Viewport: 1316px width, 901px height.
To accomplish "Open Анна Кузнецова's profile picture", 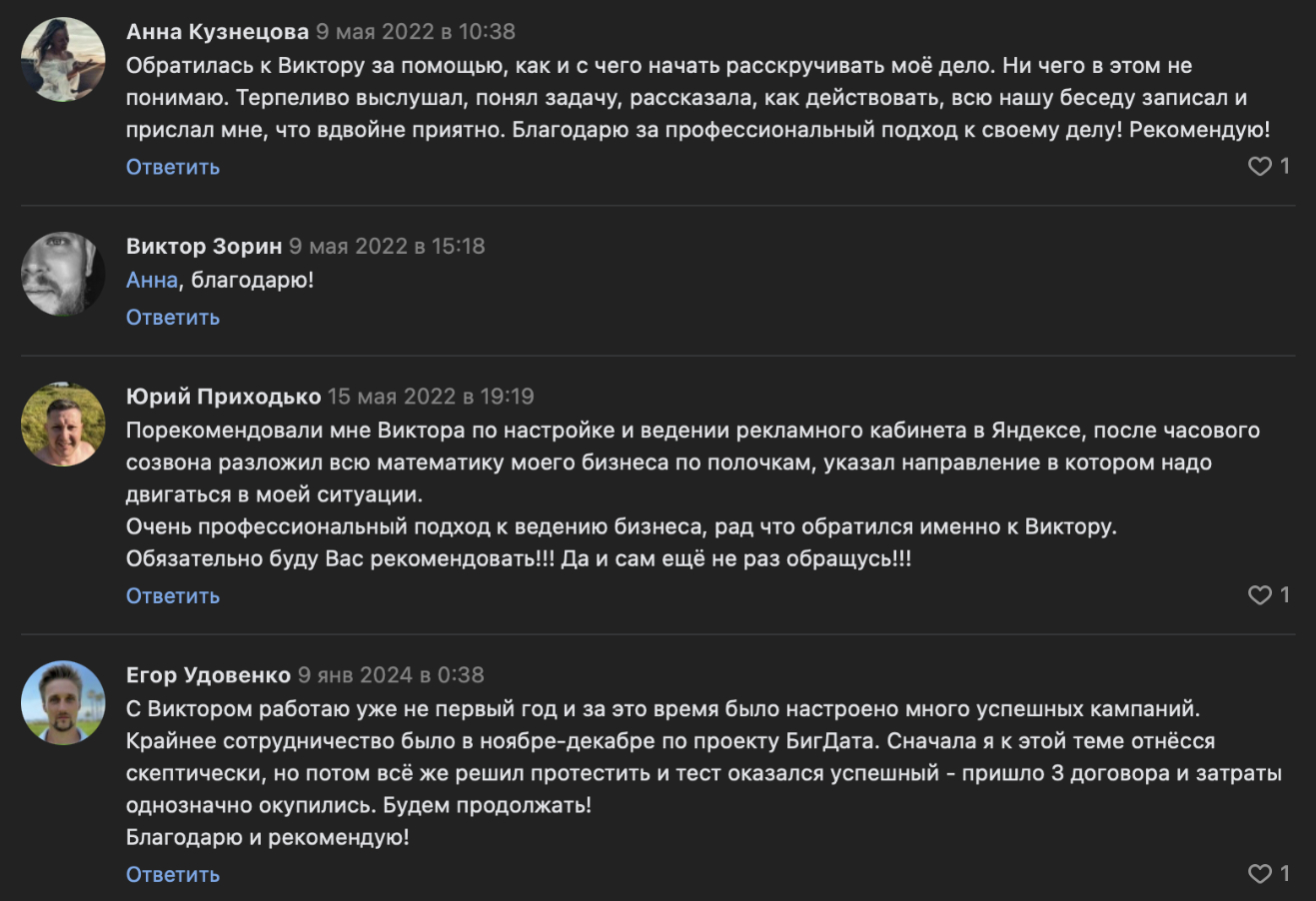I will click(x=63, y=60).
